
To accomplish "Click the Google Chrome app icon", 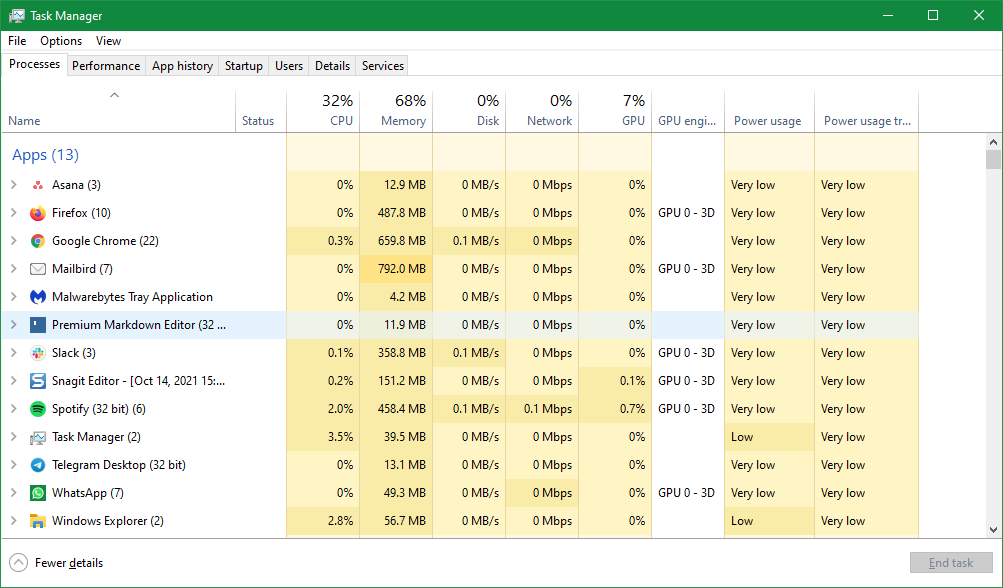I will point(37,241).
